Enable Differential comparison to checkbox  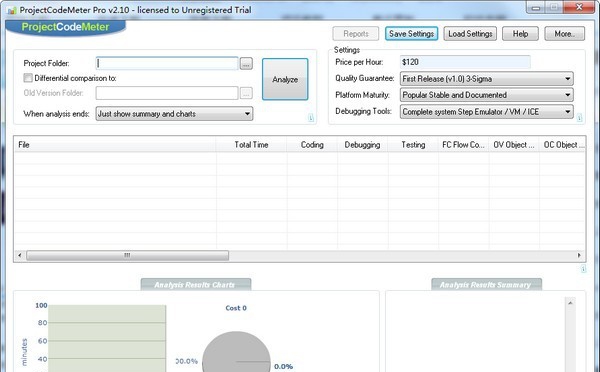[28, 78]
